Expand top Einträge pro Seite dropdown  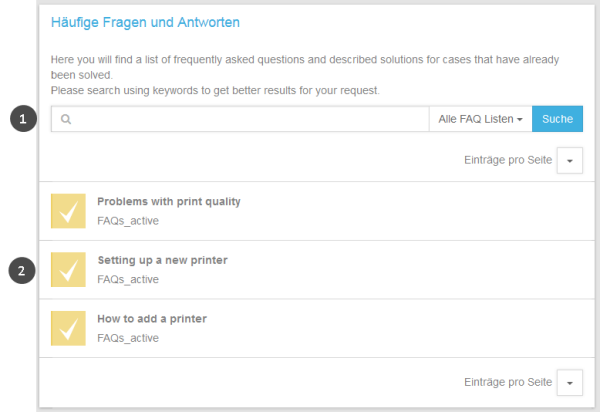point(570,160)
